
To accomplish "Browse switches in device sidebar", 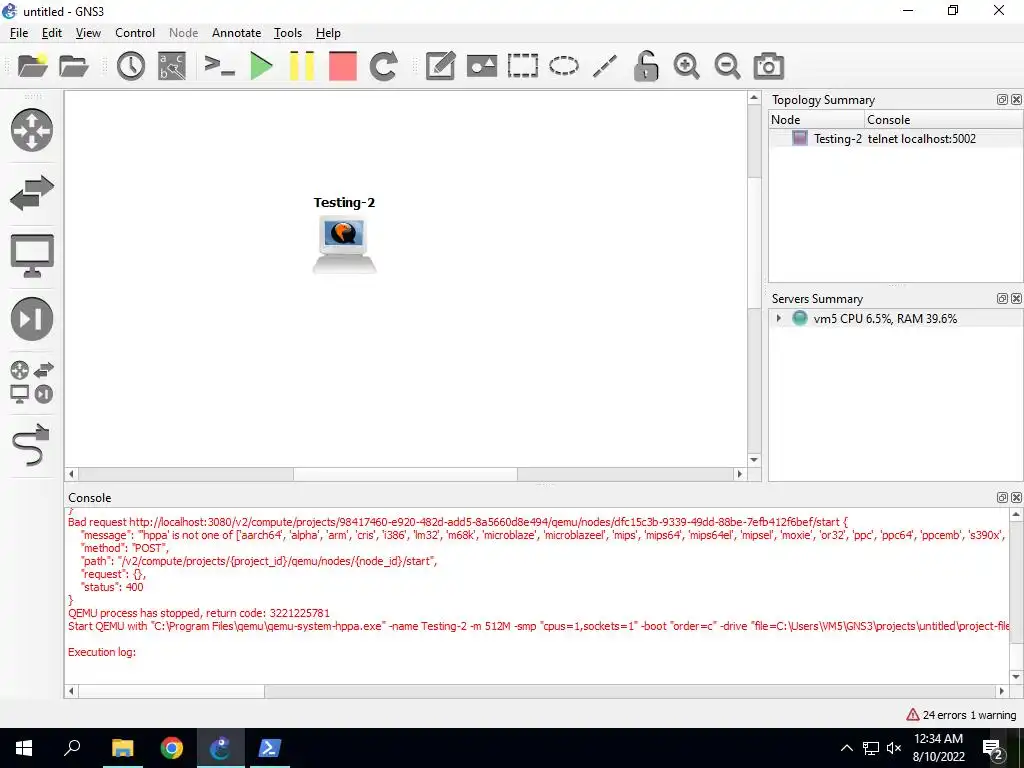I will (x=31, y=193).
